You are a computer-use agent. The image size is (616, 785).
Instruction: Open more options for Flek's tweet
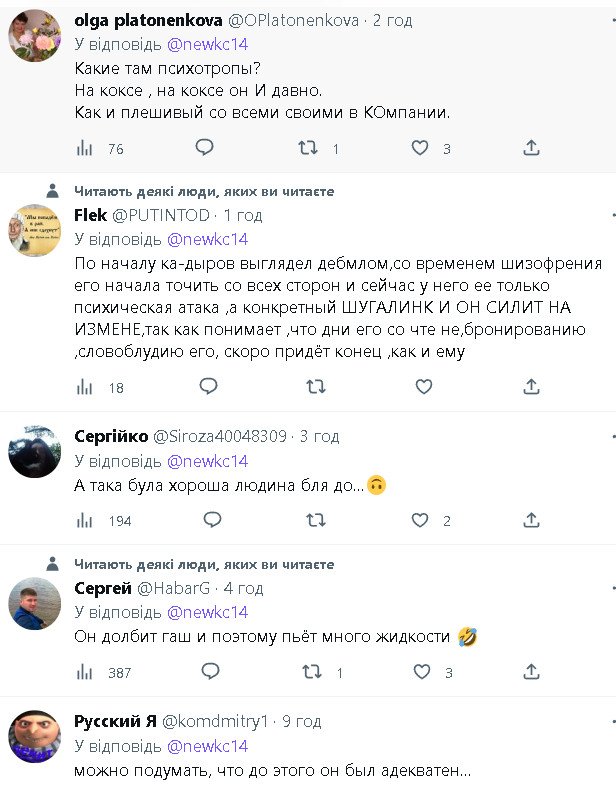click(611, 215)
